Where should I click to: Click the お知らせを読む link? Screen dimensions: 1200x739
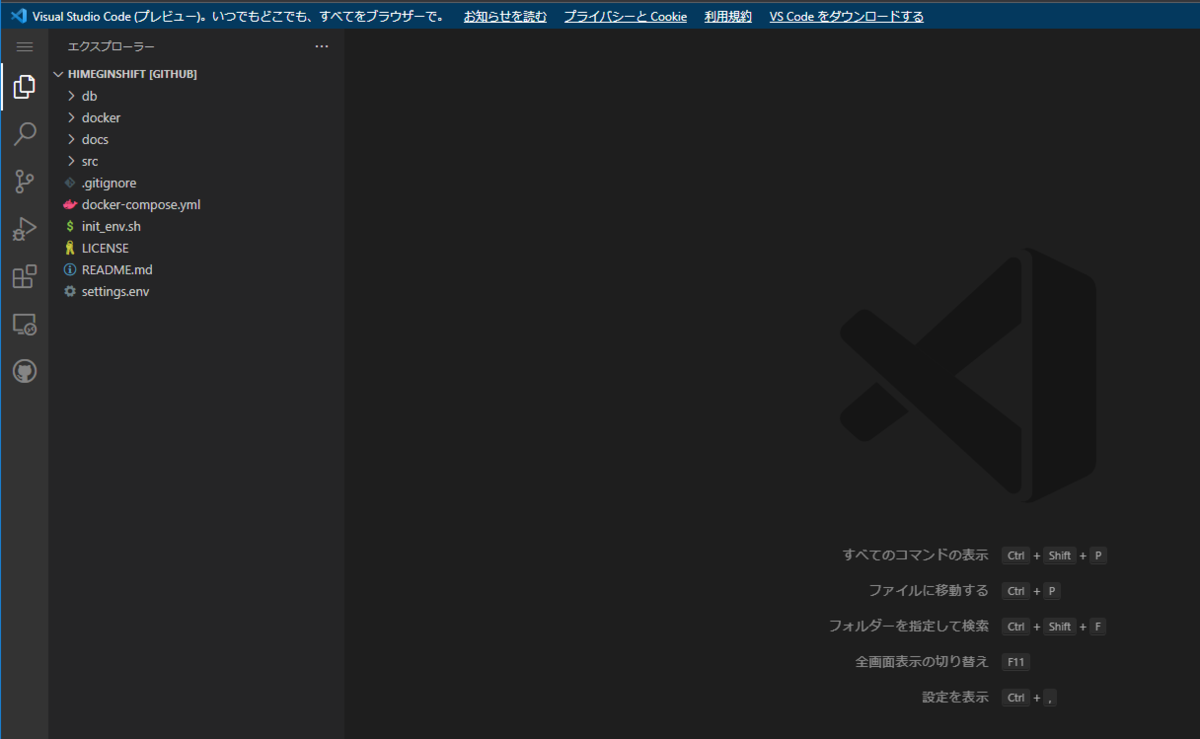[505, 17]
